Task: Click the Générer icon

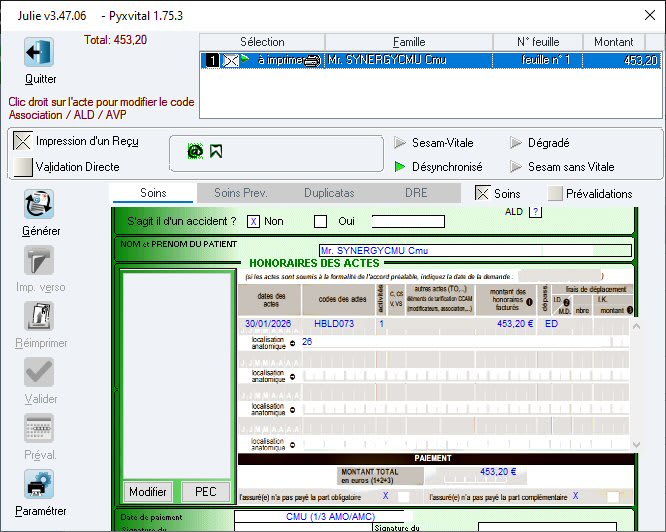Action: (x=39, y=205)
